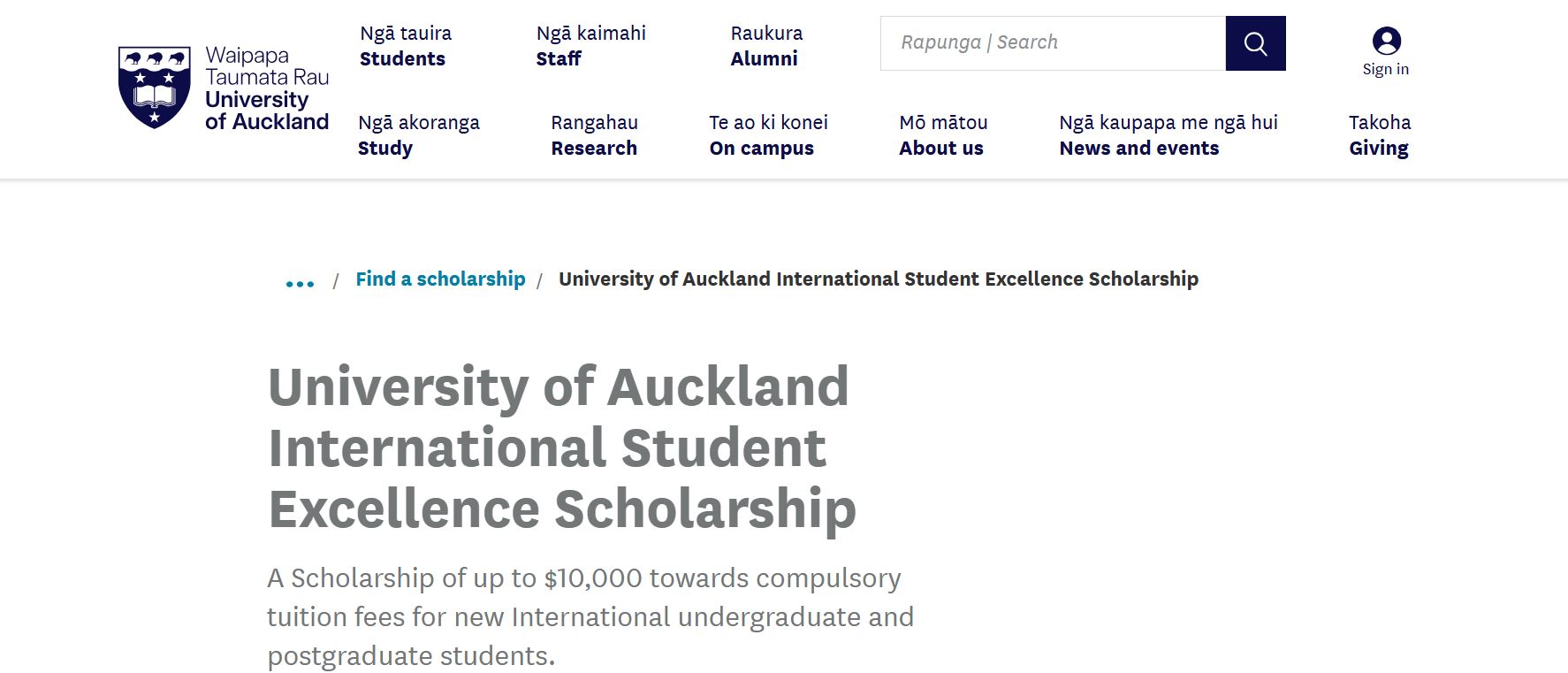The height and width of the screenshot is (673, 1568).
Task: Click the Sign in text label
Action: click(x=1386, y=69)
